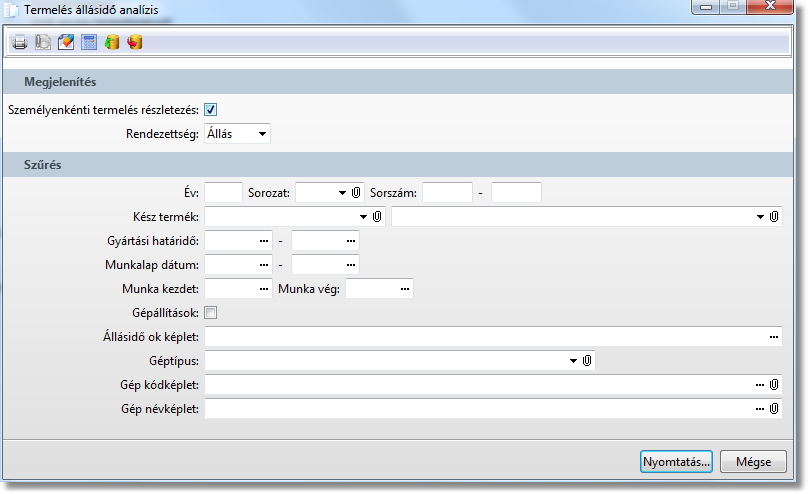Screen dimensions: 808x494
Task: Click the paperclip in Gép névképlet row
Action: [774, 409]
